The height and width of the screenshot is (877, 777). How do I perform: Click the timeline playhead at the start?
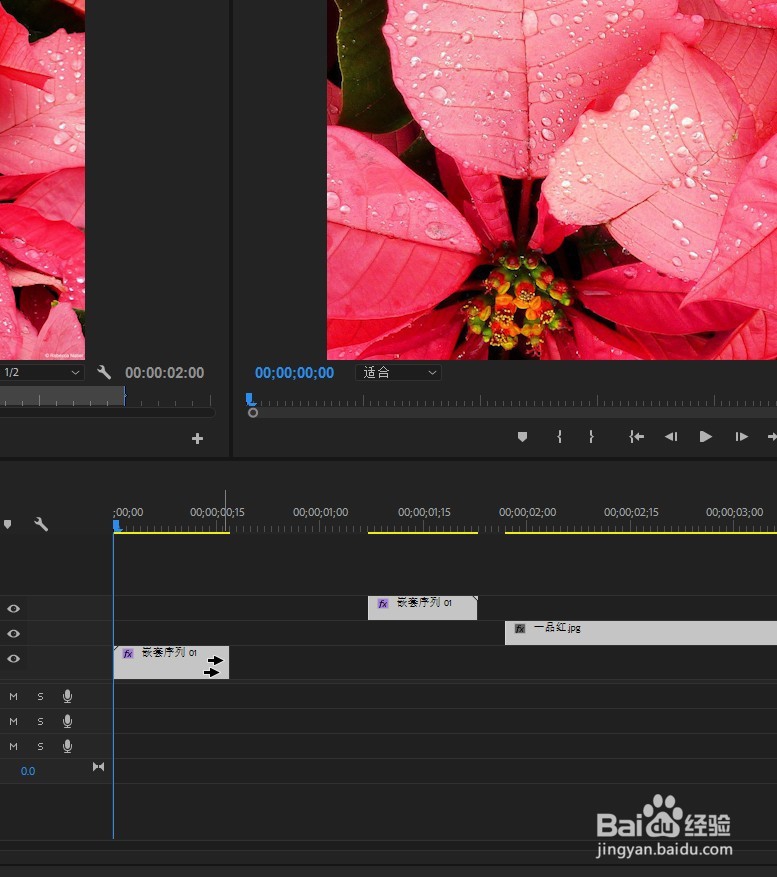click(x=117, y=525)
